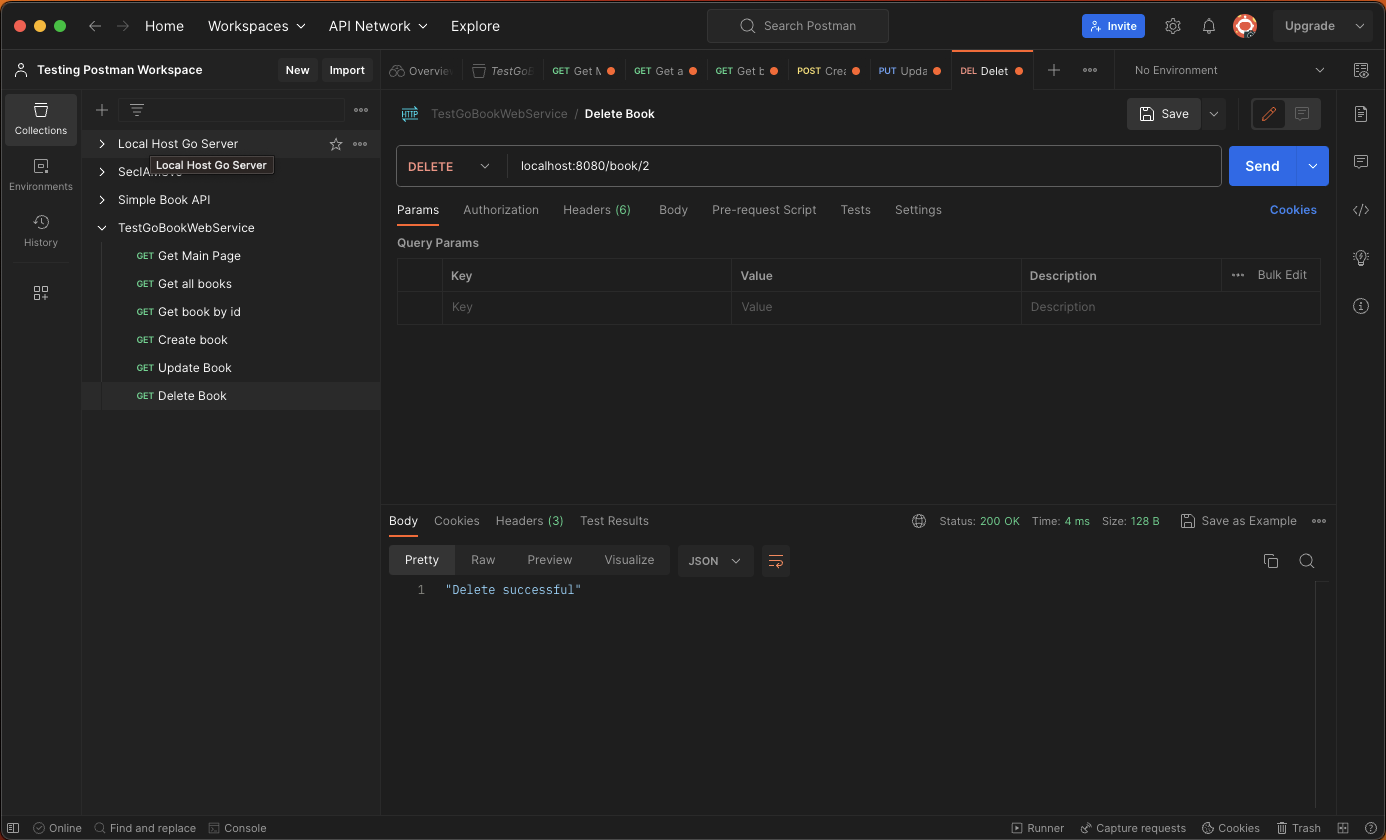Copy response body with copy icon
This screenshot has height=840, width=1386.
click(x=1271, y=561)
